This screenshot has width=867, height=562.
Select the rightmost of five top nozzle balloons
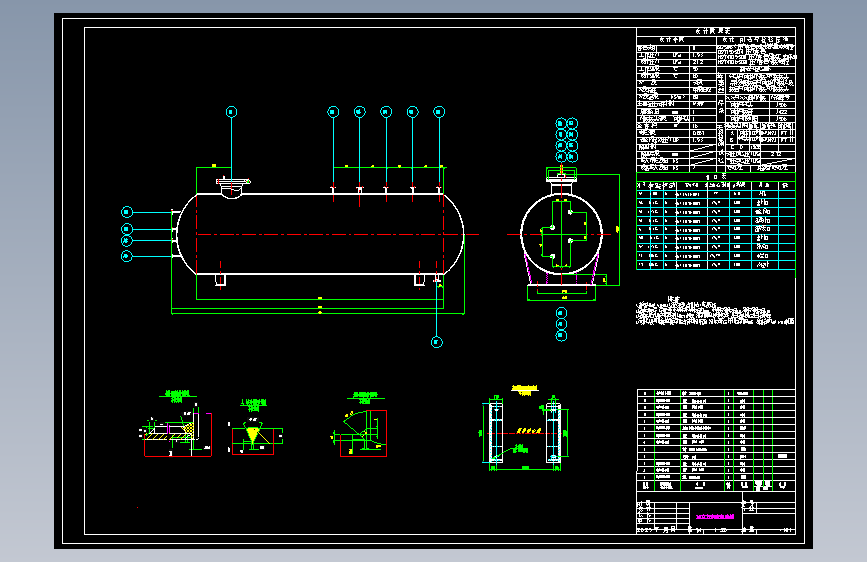[x=439, y=112]
